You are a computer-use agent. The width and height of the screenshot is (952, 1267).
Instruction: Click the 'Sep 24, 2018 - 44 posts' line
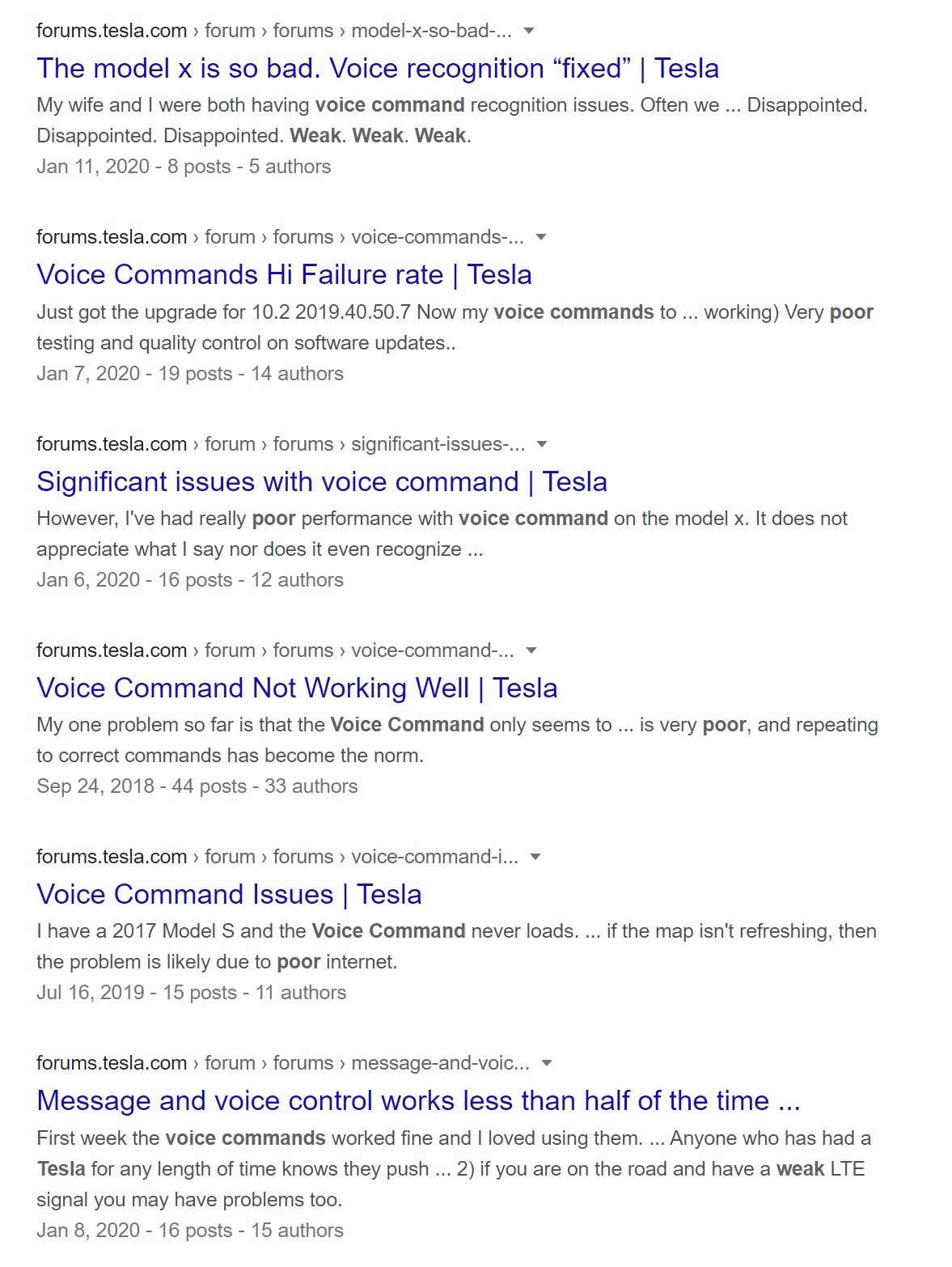pyautogui.click(x=197, y=786)
